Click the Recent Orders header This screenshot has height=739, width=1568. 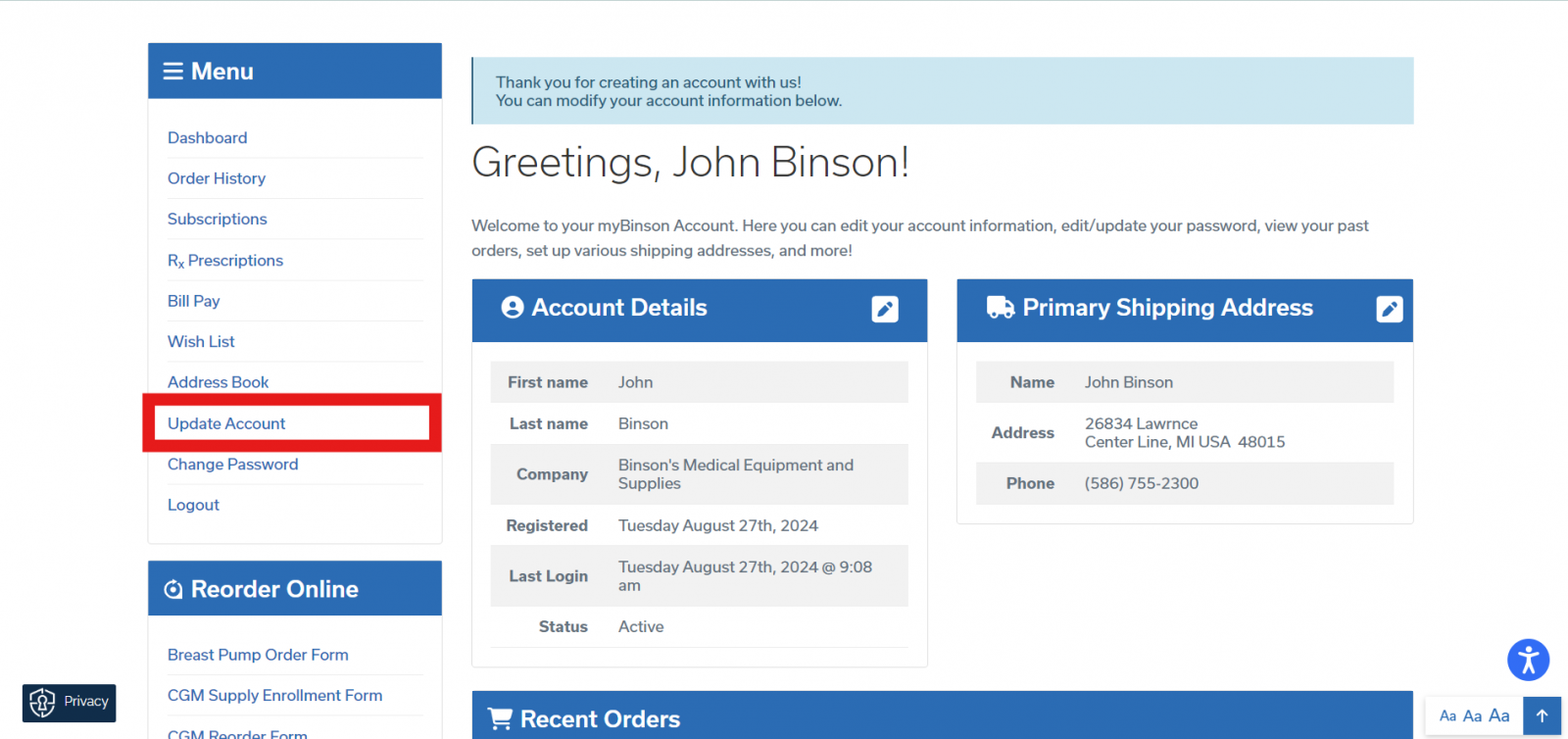click(943, 715)
